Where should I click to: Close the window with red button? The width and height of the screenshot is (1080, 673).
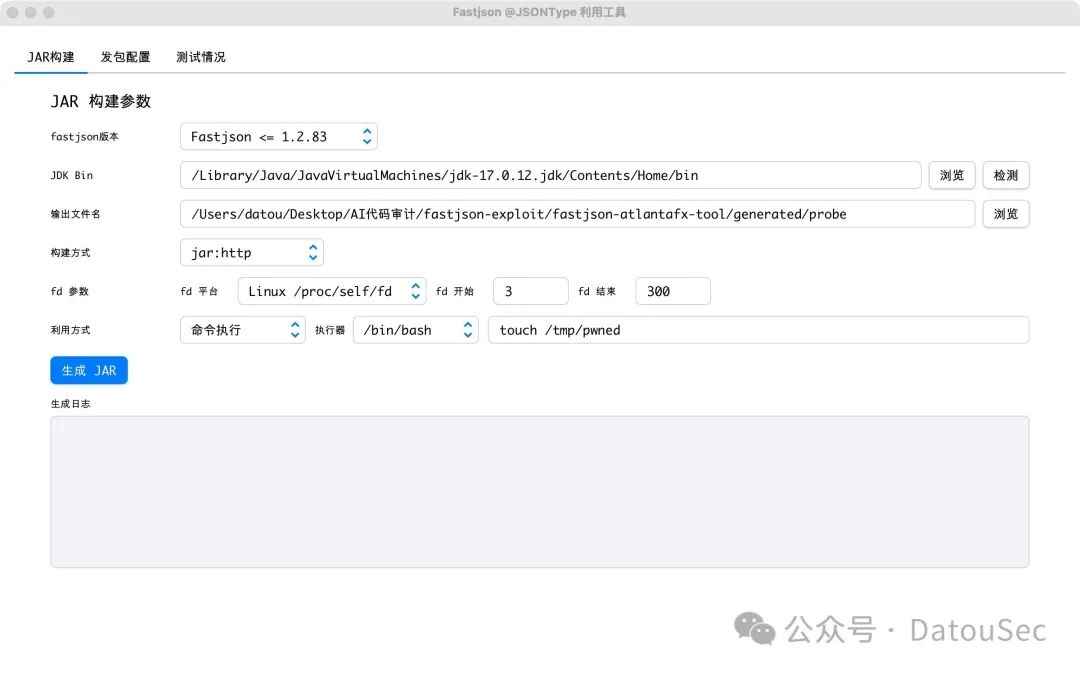[x=12, y=12]
